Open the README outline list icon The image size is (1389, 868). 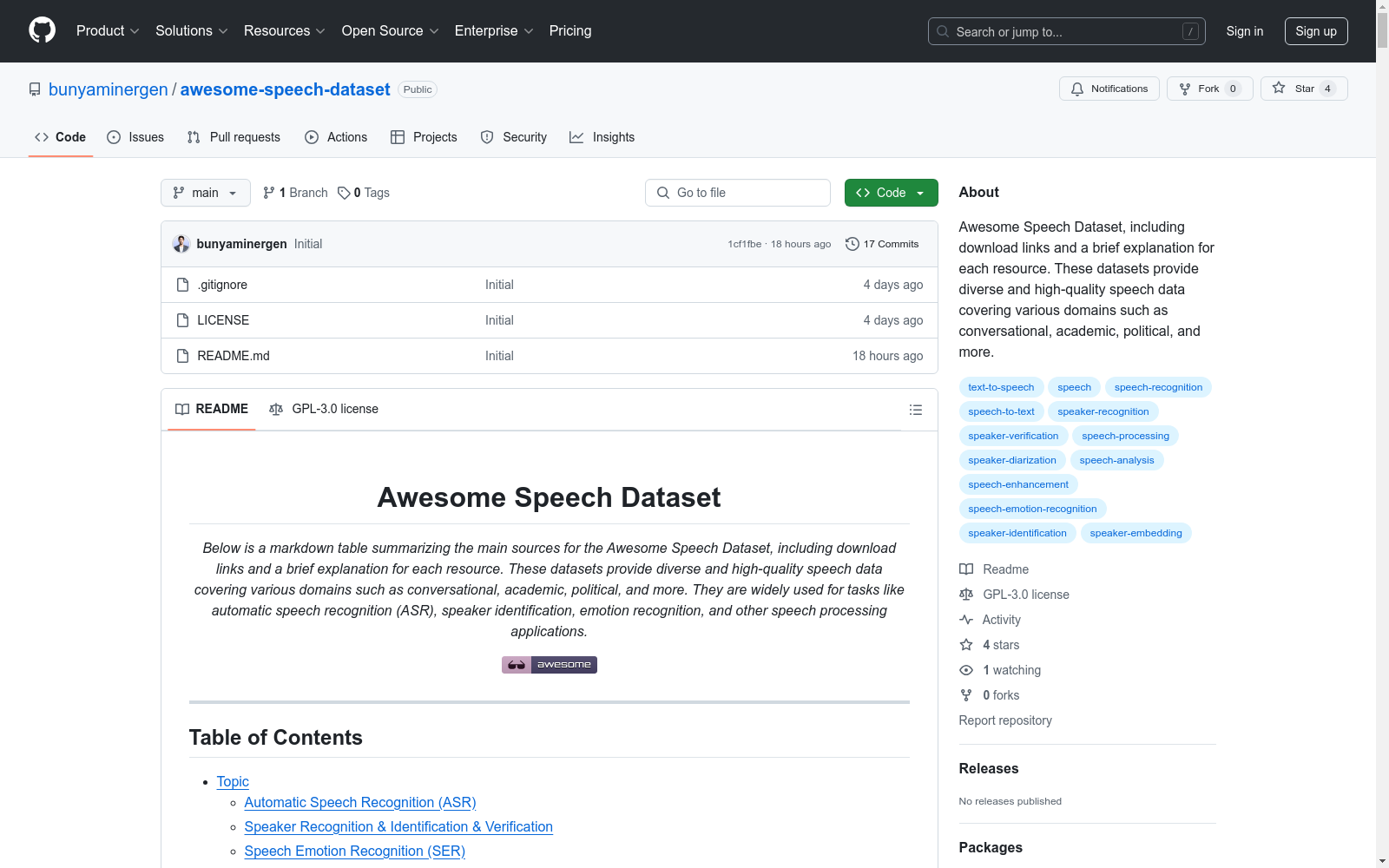[915, 410]
